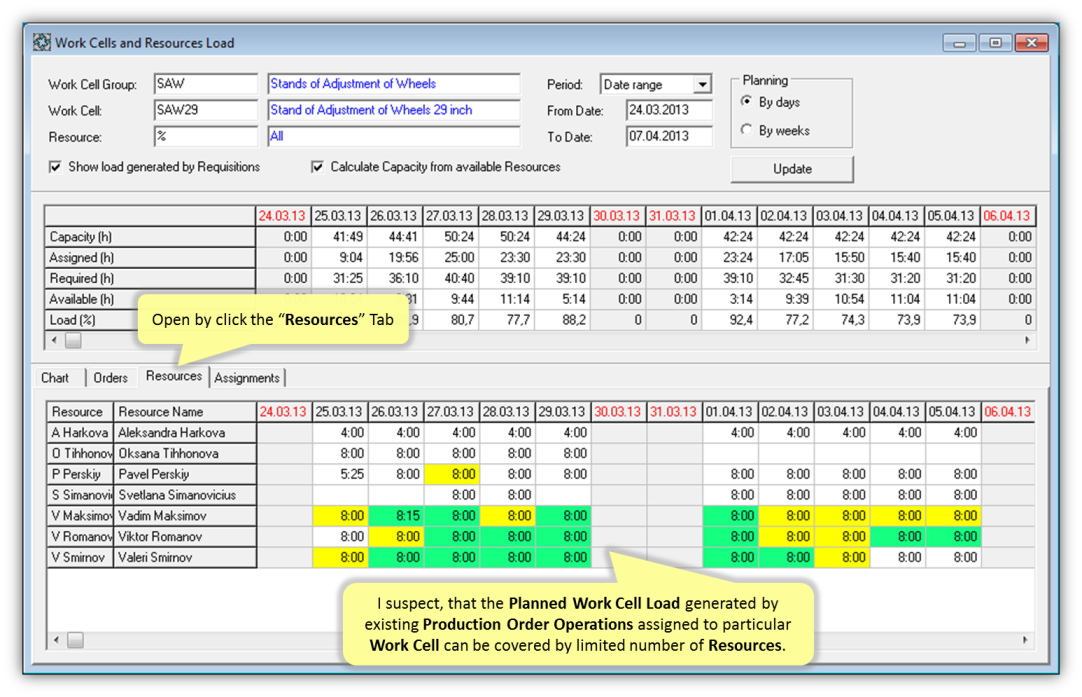Select the 'Oksana Tihhonova' resource name
1082x697 pixels.
point(185,453)
